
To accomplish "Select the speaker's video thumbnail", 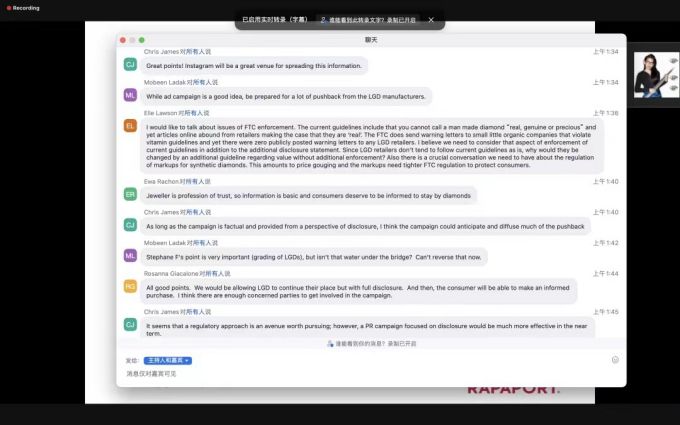I will pyautogui.click(x=656, y=75).
